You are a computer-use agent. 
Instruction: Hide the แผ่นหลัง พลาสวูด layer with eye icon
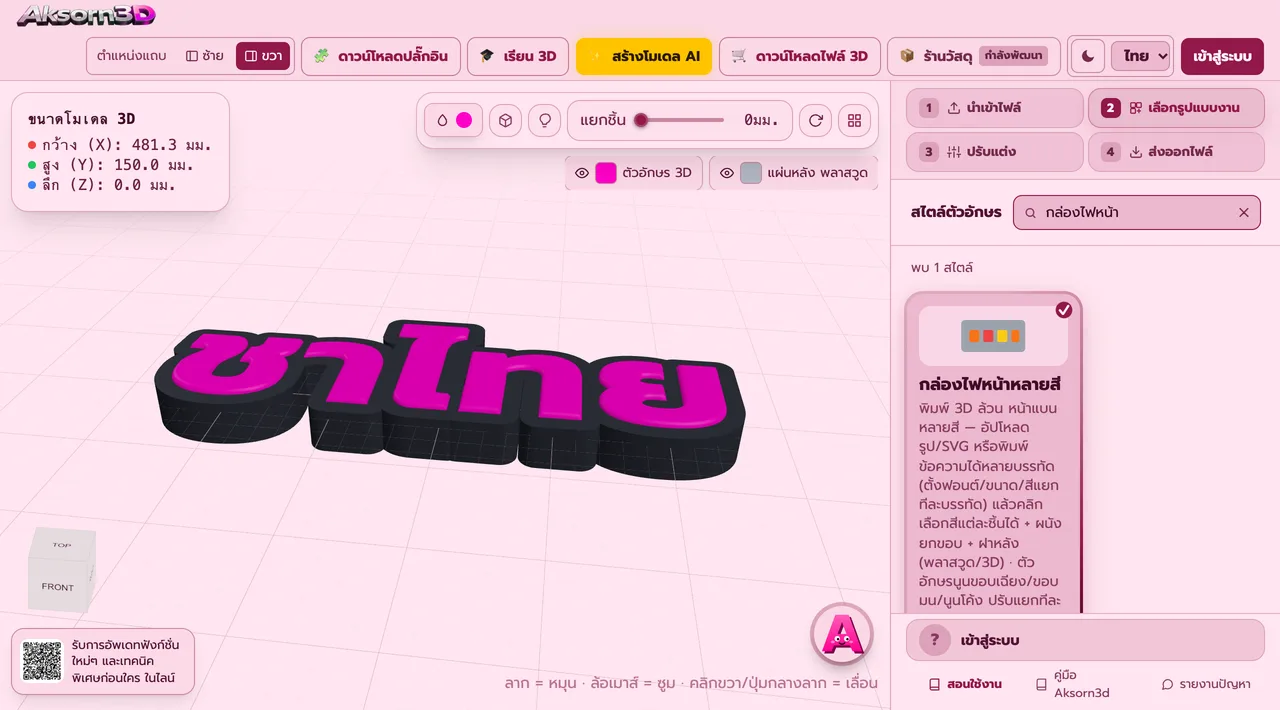click(x=727, y=173)
